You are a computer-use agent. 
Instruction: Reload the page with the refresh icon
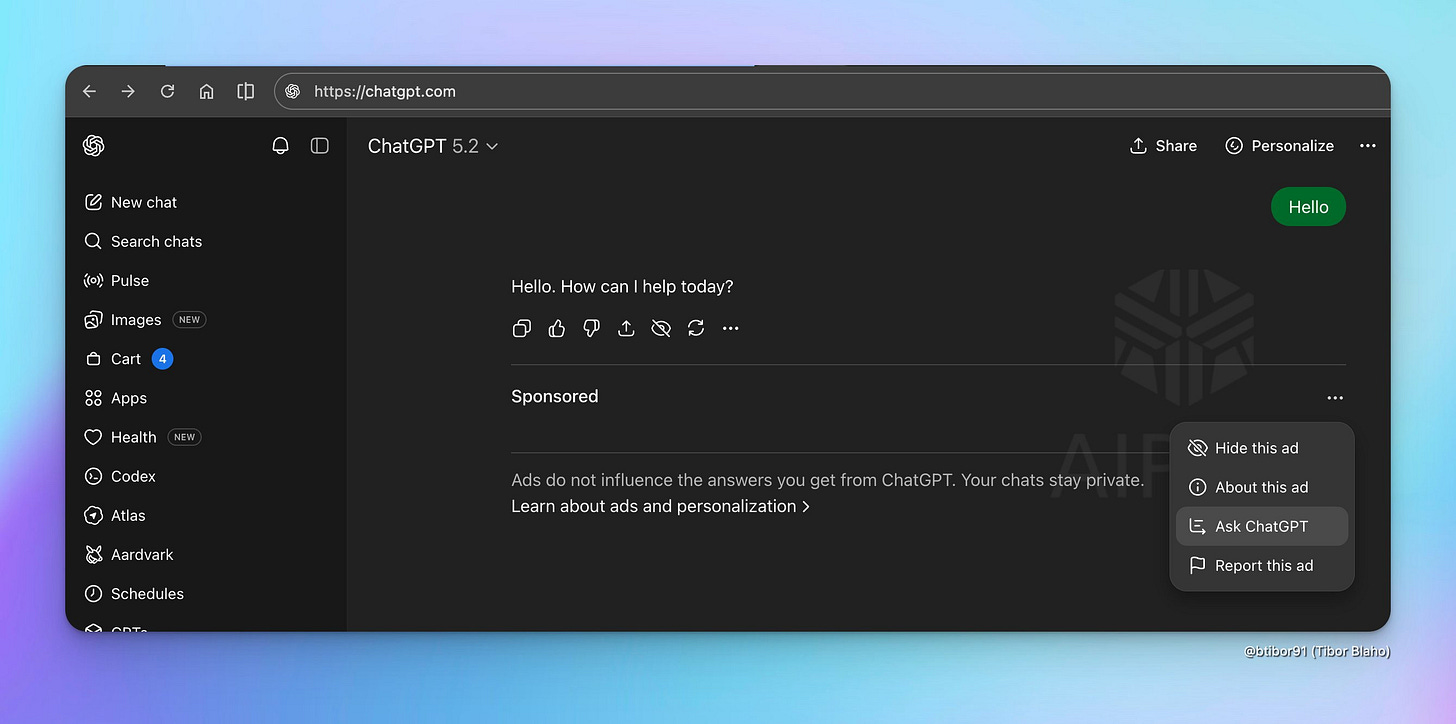[168, 91]
